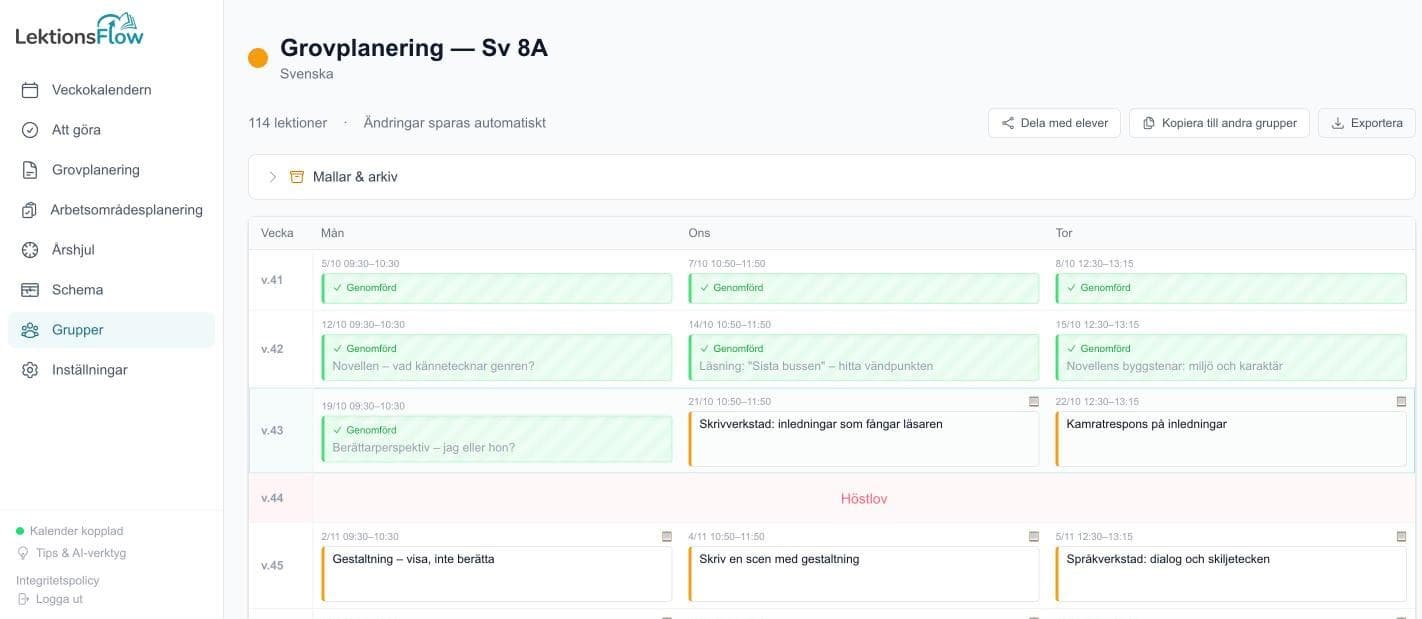Open the completed lesson on 8/10 12:30–13:15
Viewport: 1422px width, 619px height.
click(1231, 288)
